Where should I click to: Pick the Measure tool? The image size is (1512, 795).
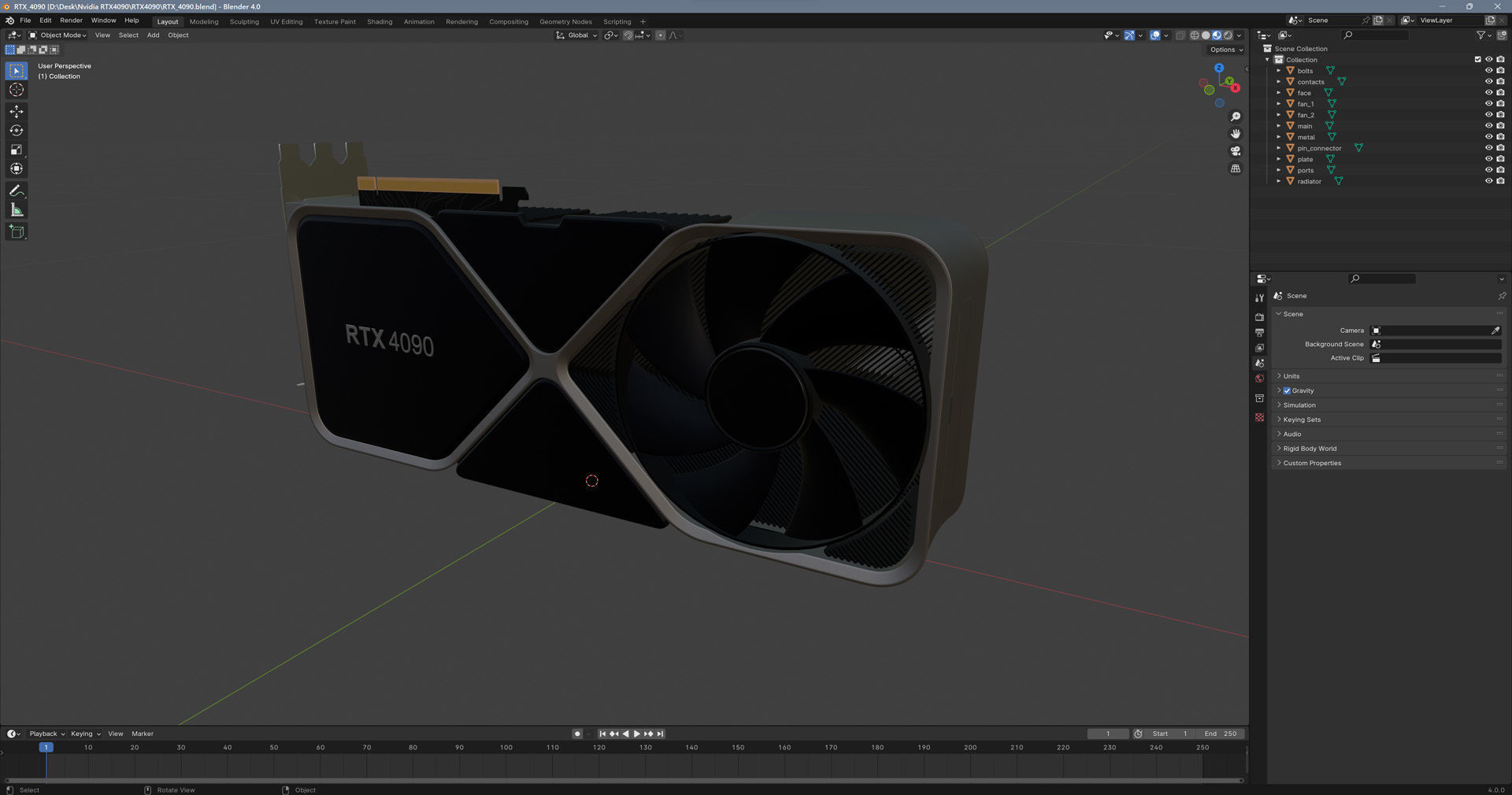click(x=17, y=209)
